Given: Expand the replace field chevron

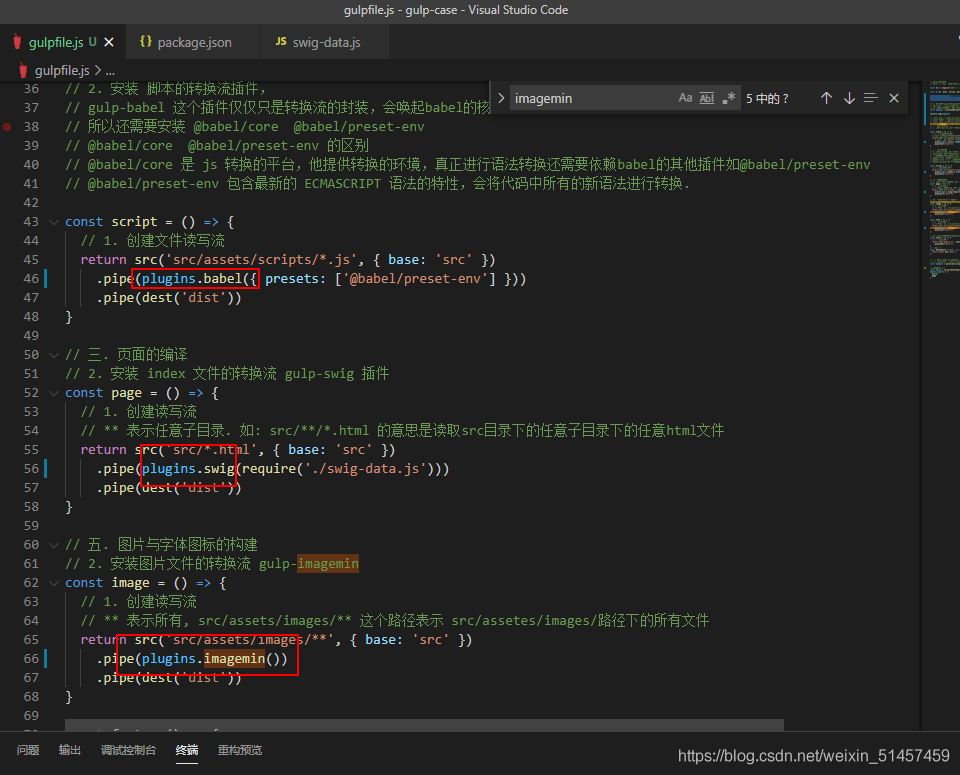Looking at the screenshot, I should point(501,98).
